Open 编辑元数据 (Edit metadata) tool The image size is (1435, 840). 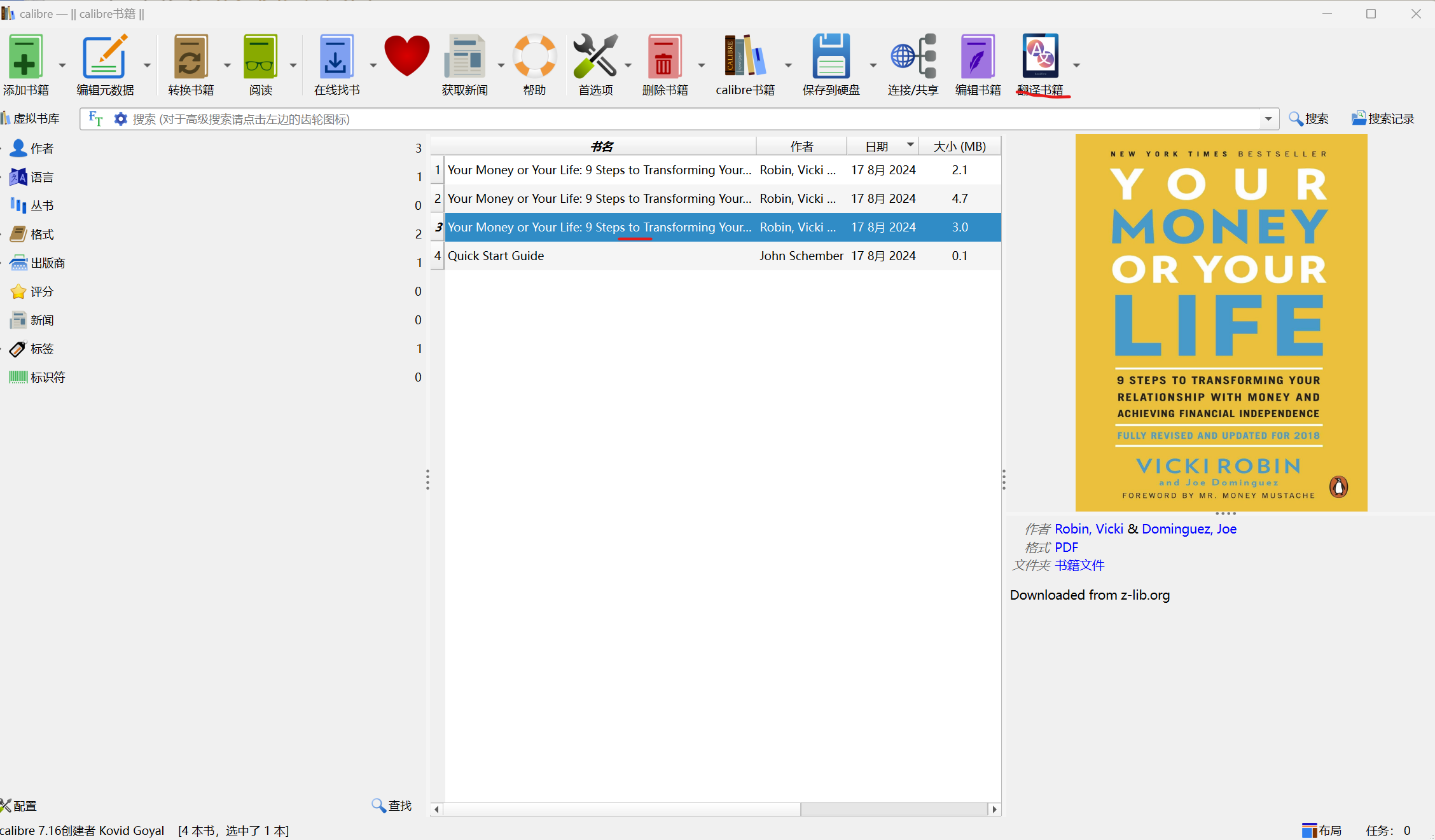click(x=105, y=56)
